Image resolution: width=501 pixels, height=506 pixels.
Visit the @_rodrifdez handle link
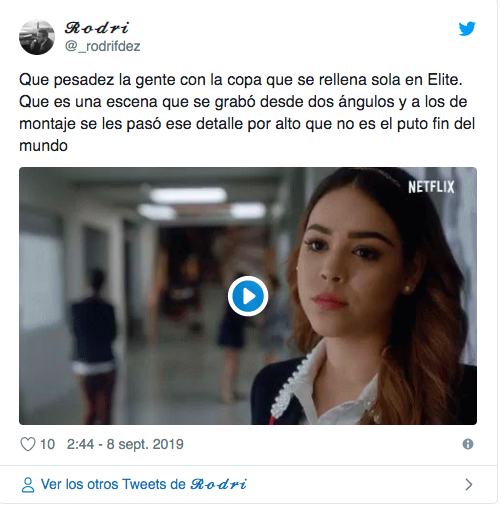[x=103, y=46]
